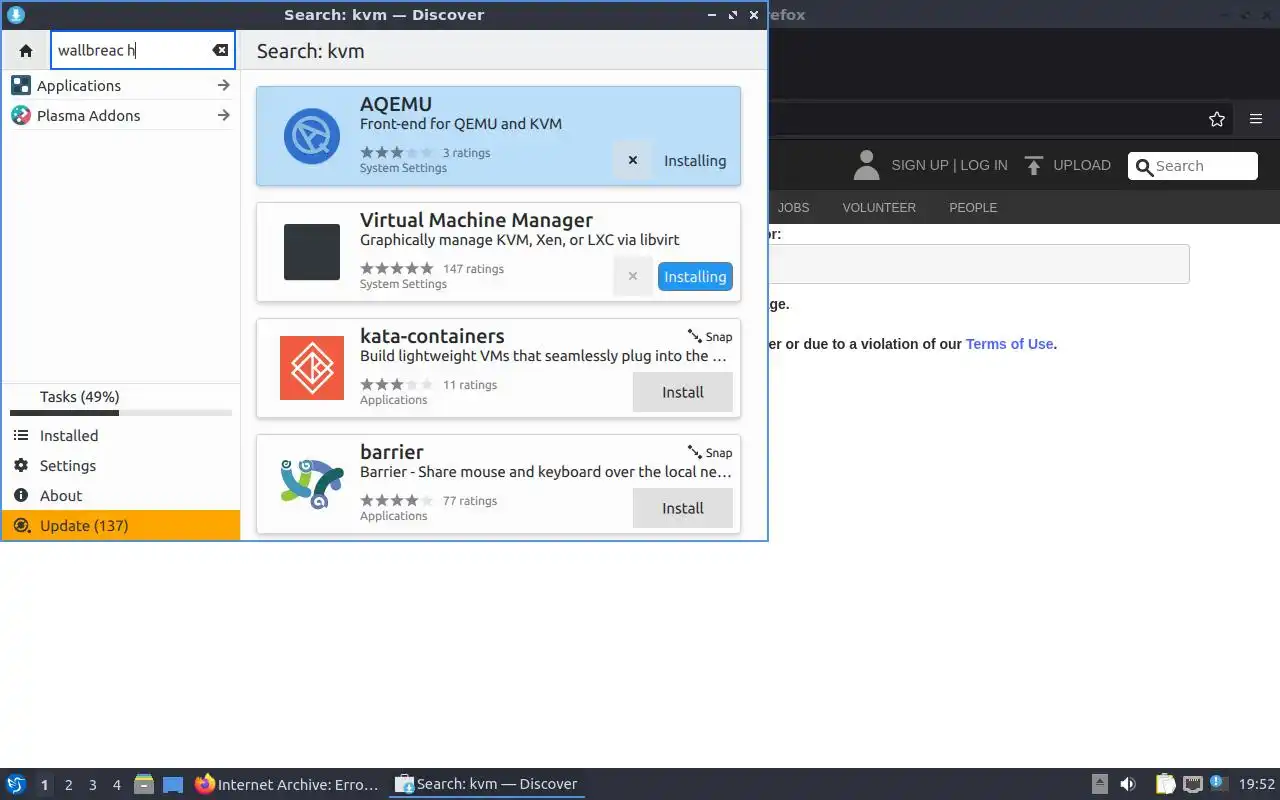The width and height of the screenshot is (1280, 800).
Task: Click the user avatar icon on Internet Archive
Action: [866, 165]
